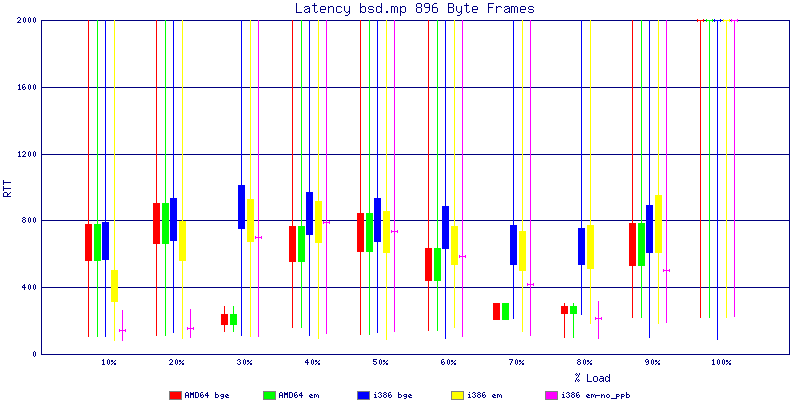Screen dimensions: 800x400
Task: Click the blue i386 bge box at 40% load
Action: (310, 213)
